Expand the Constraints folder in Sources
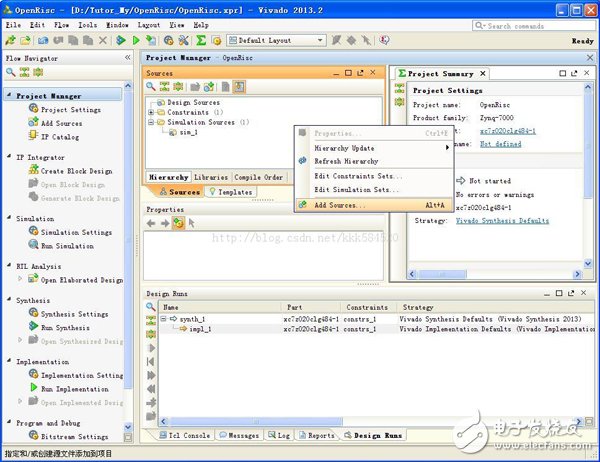Image resolution: width=600 pixels, height=462 pixels. (151, 111)
